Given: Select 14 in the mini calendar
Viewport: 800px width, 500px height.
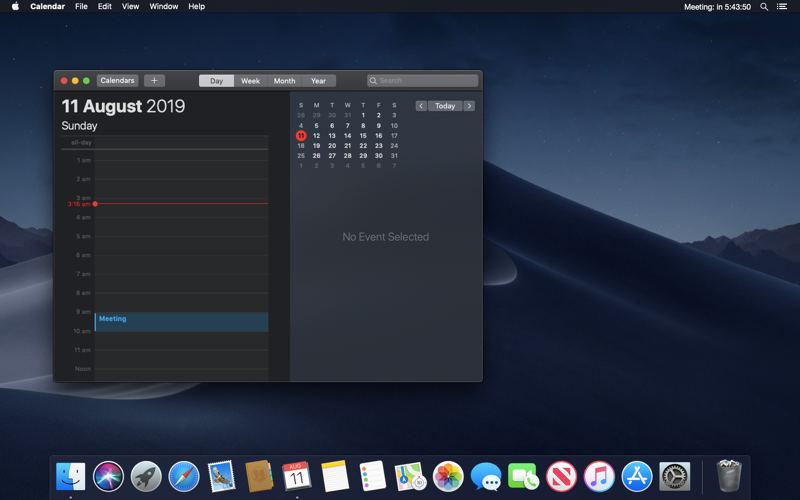Looking at the screenshot, I should (347, 136).
